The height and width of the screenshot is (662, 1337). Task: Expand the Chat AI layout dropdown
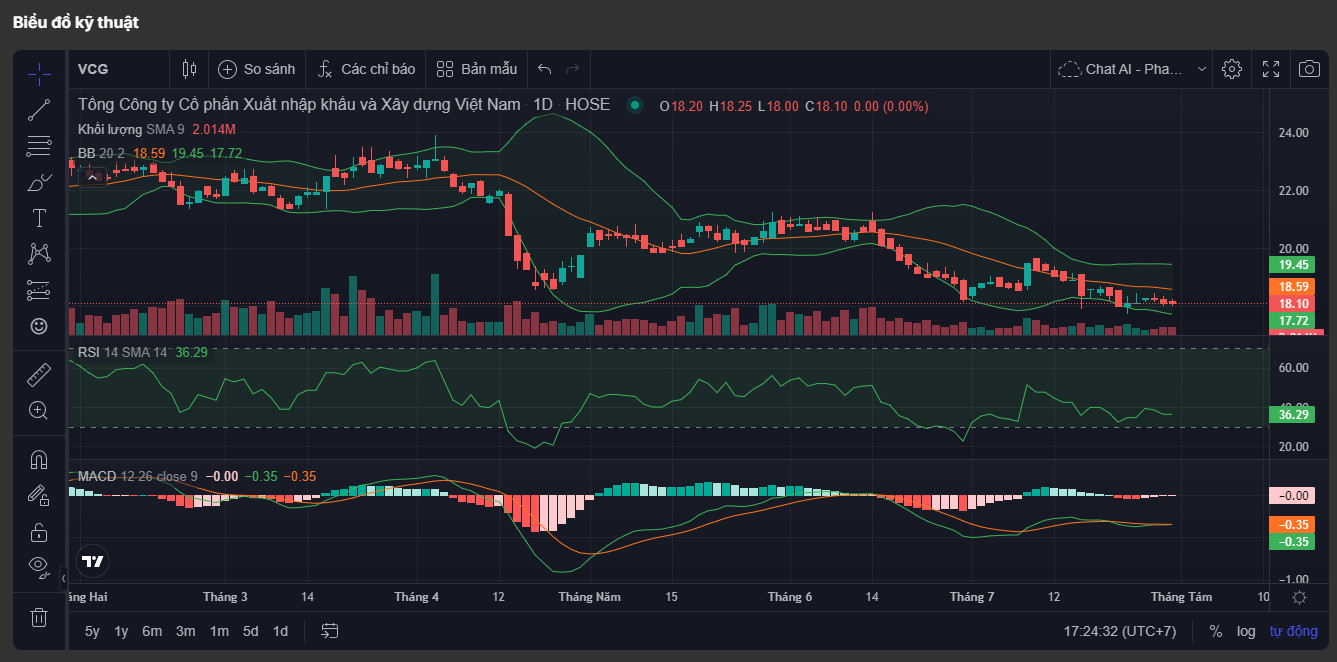pos(1133,69)
